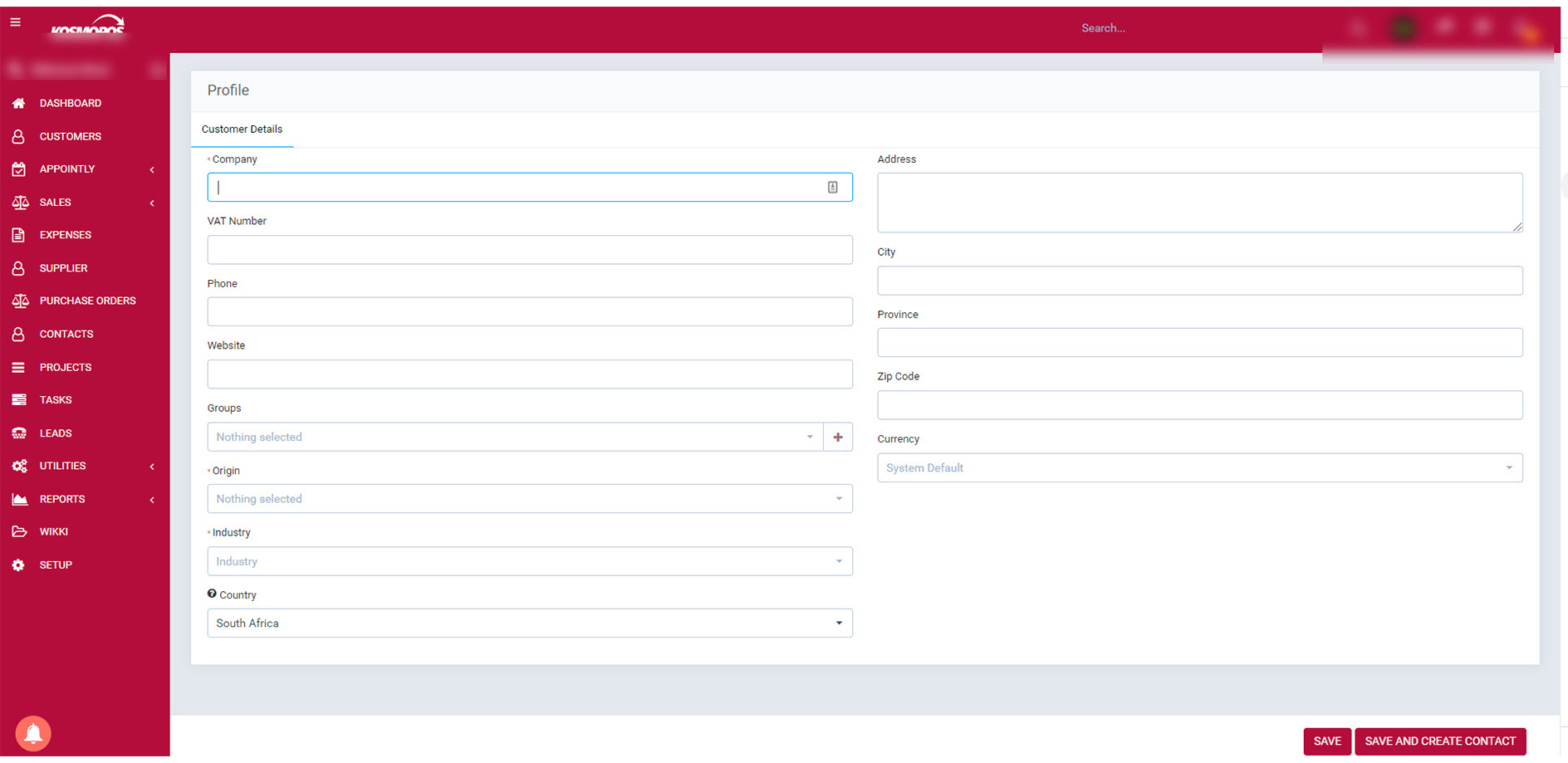Focus the Phone input field
Image resolution: width=1568 pixels, height=763 pixels.
(x=530, y=311)
